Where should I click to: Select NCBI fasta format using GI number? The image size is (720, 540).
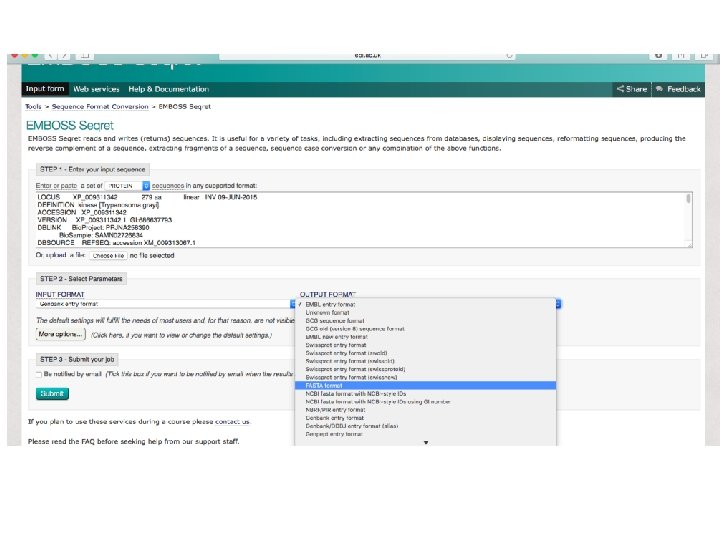[x=425, y=402]
